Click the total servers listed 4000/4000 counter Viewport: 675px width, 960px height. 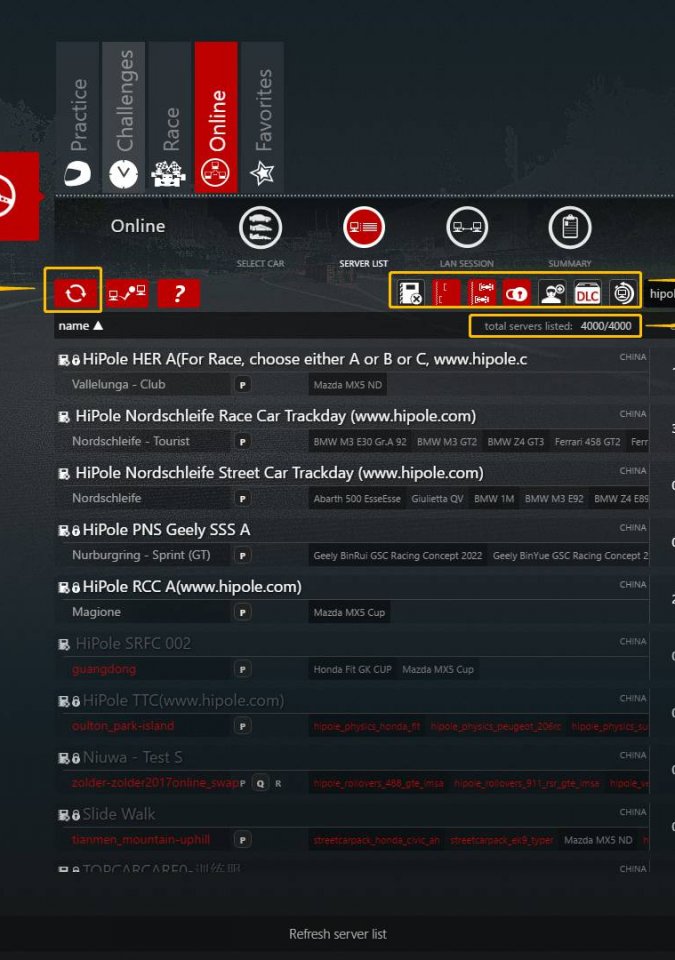556,326
